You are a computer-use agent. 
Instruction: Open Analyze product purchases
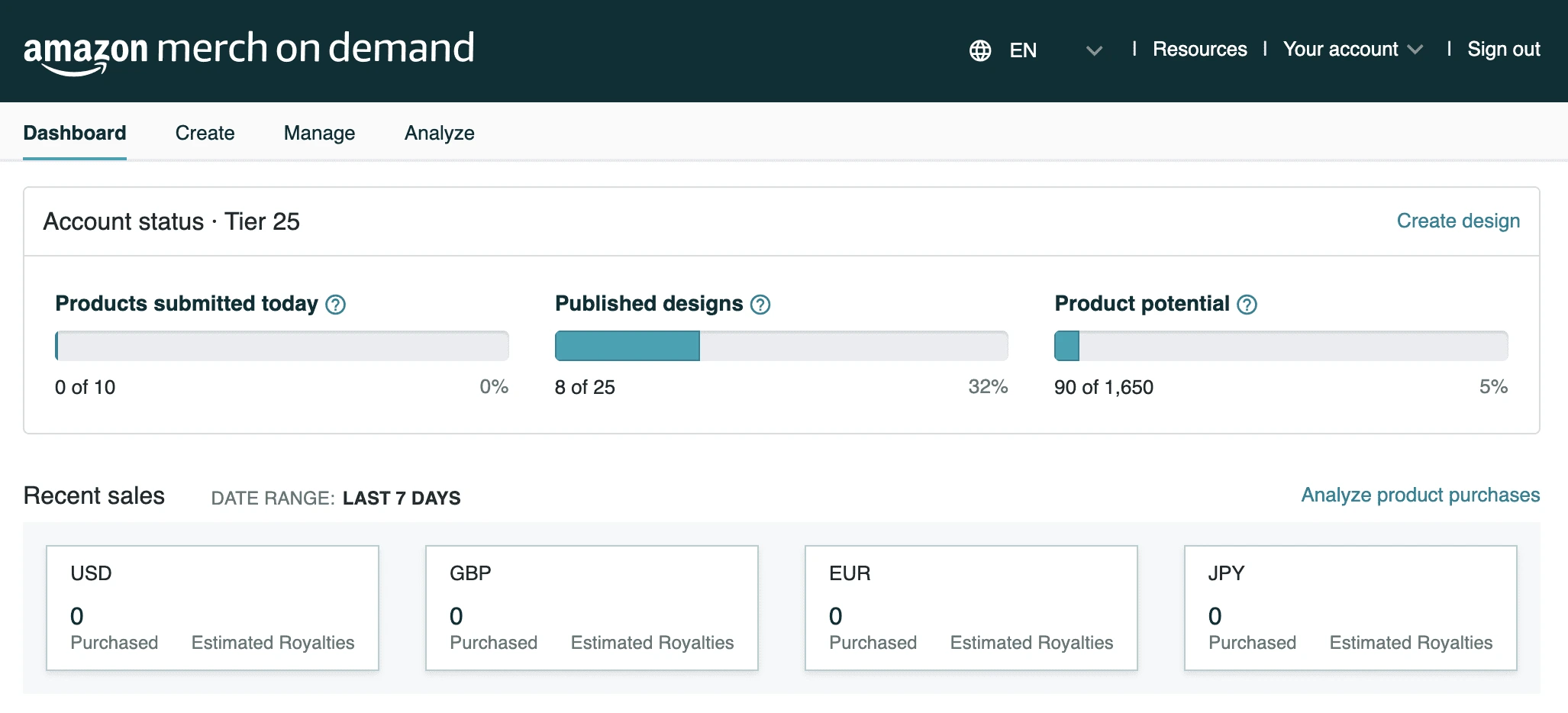point(1420,495)
